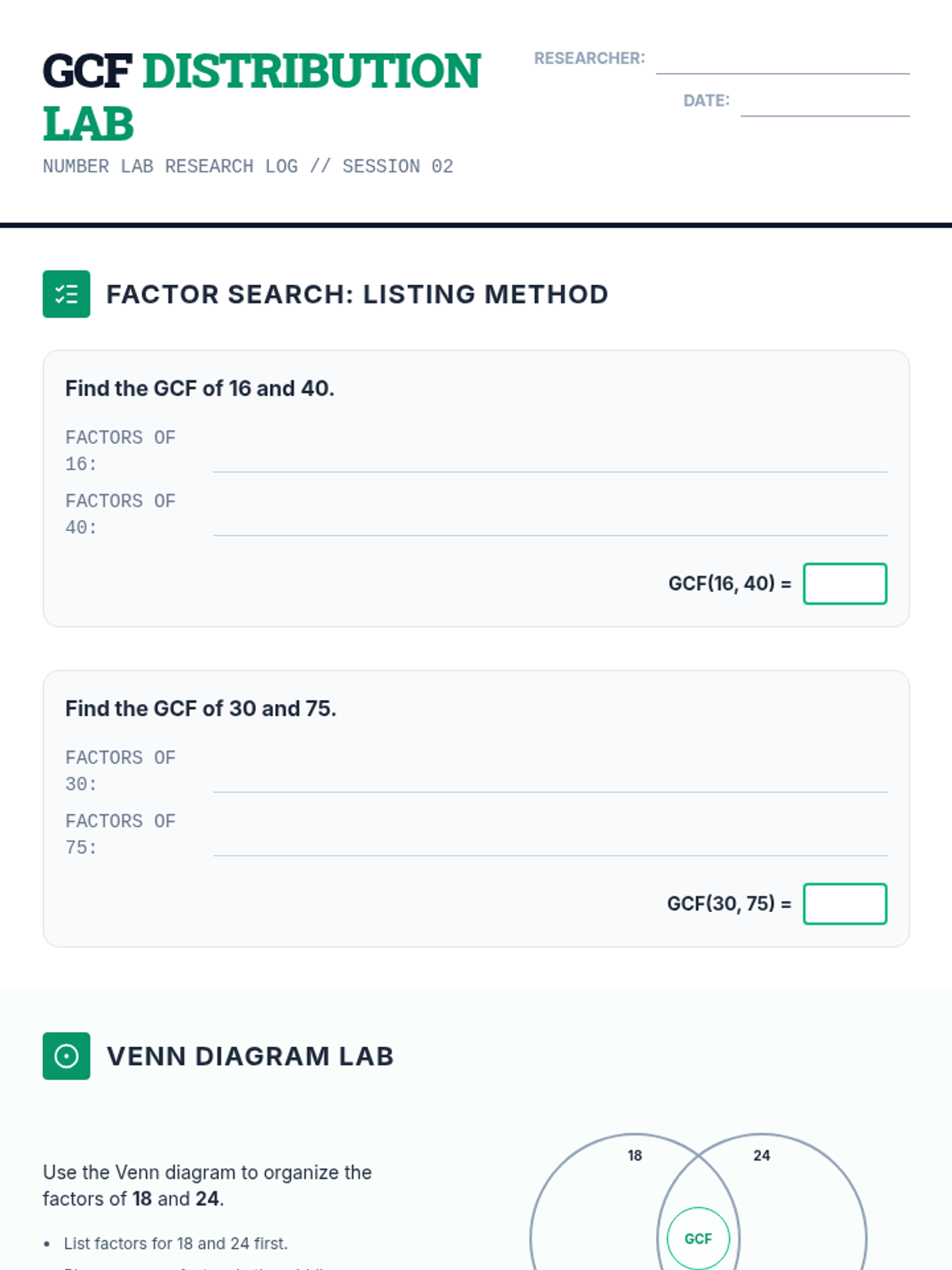Viewport: 952px width, 1270px height.
Task: Click the target icon beside Venn Diagram Lab
Action: coord(67,1056)
